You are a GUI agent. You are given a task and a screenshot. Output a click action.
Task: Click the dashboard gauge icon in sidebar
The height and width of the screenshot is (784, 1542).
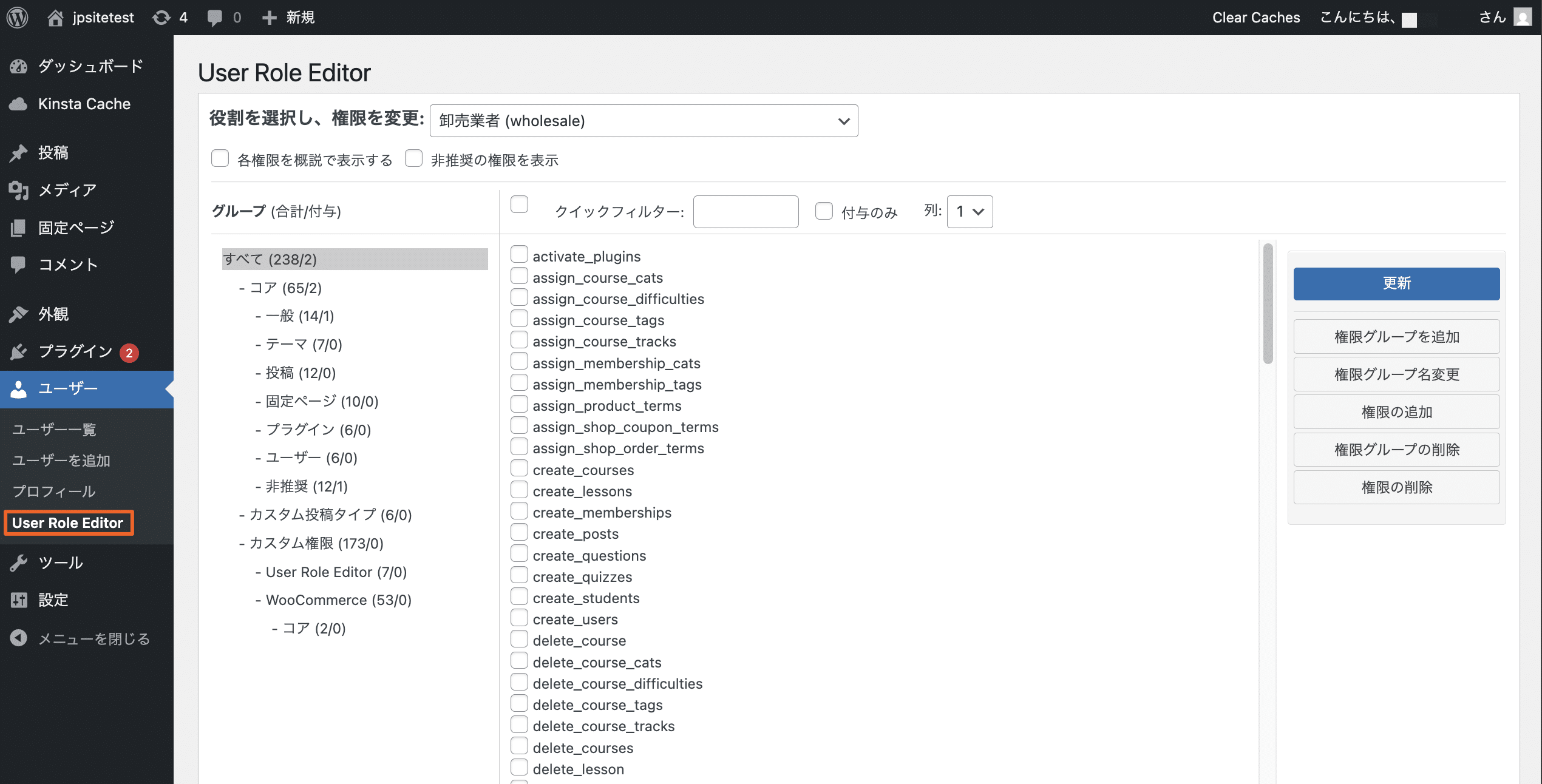(x=19, y=66)
